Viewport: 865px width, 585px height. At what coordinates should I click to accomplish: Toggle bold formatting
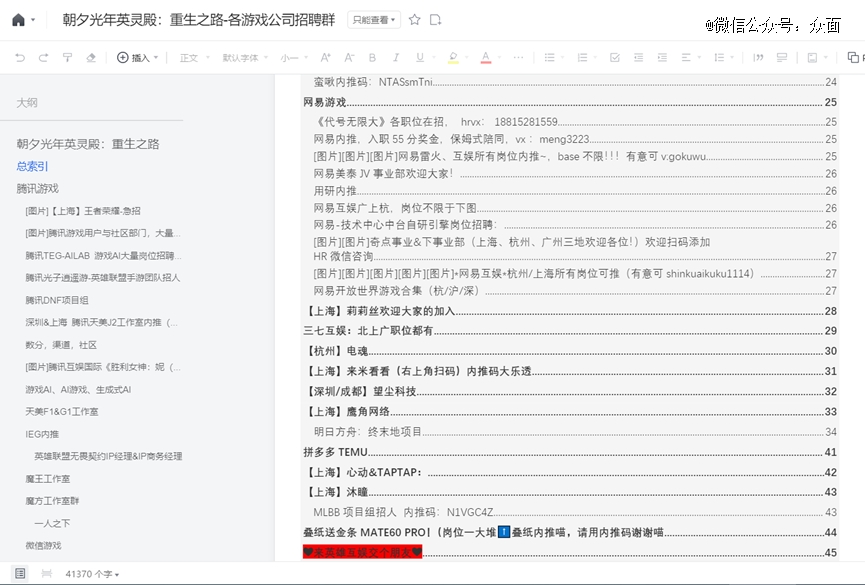click(372, 57)
